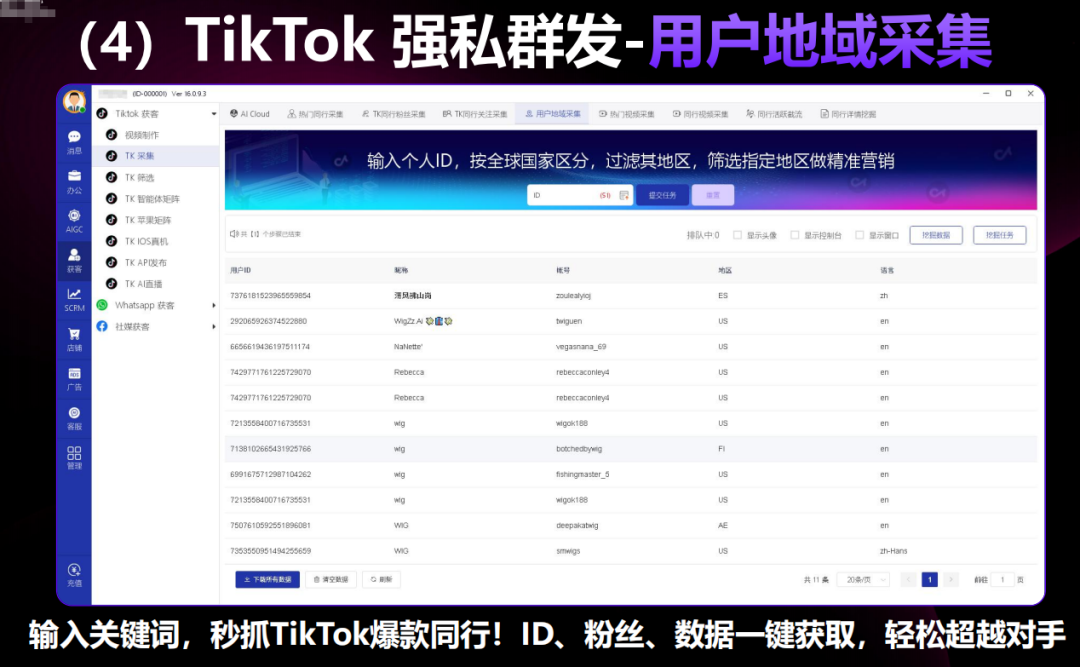Switch to the AI Cloud tab
The height and width of the screenshot is (667, 1080).
pos(249,114)
